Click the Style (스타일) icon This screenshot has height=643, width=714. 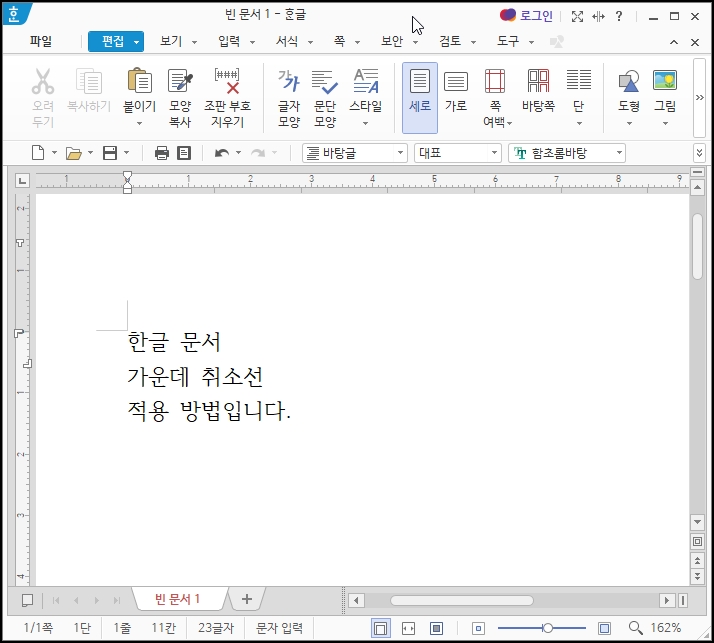point(366,81)
